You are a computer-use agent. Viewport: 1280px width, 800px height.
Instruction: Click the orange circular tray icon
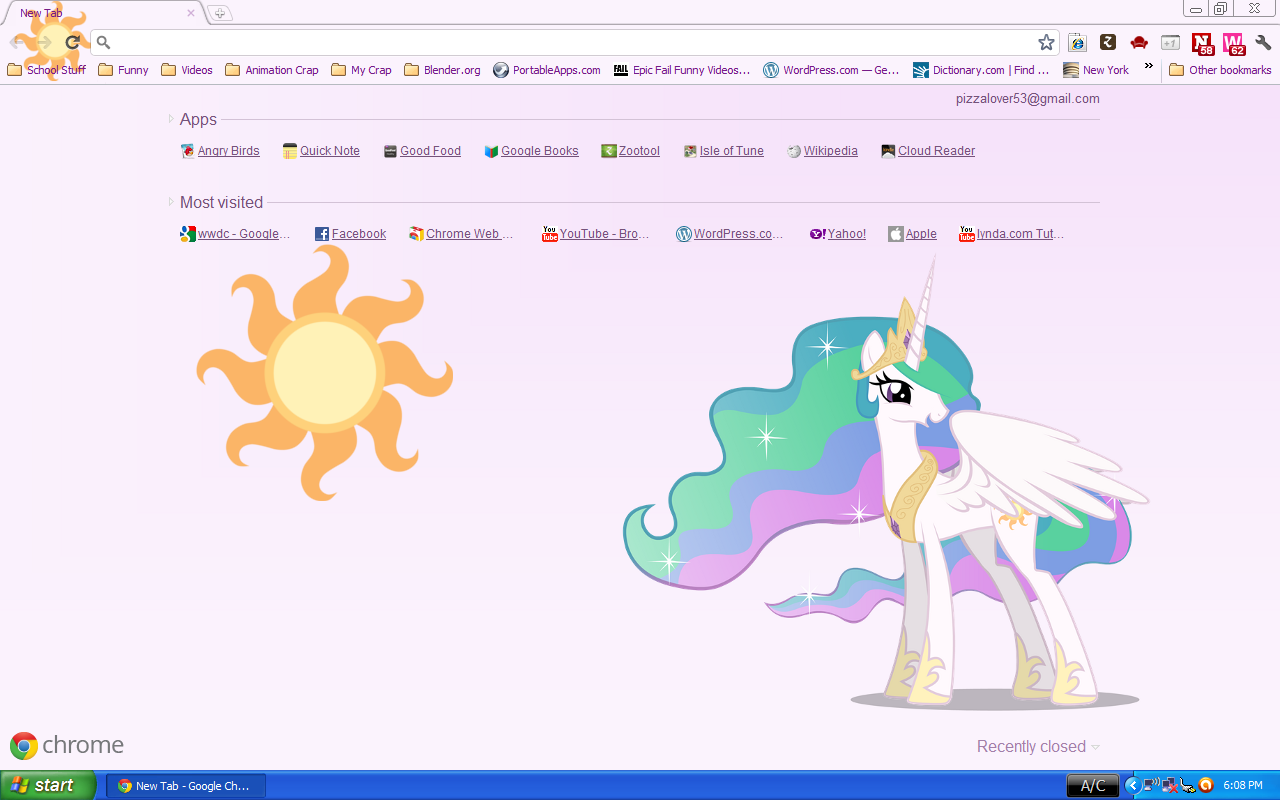coord(1206,785)
